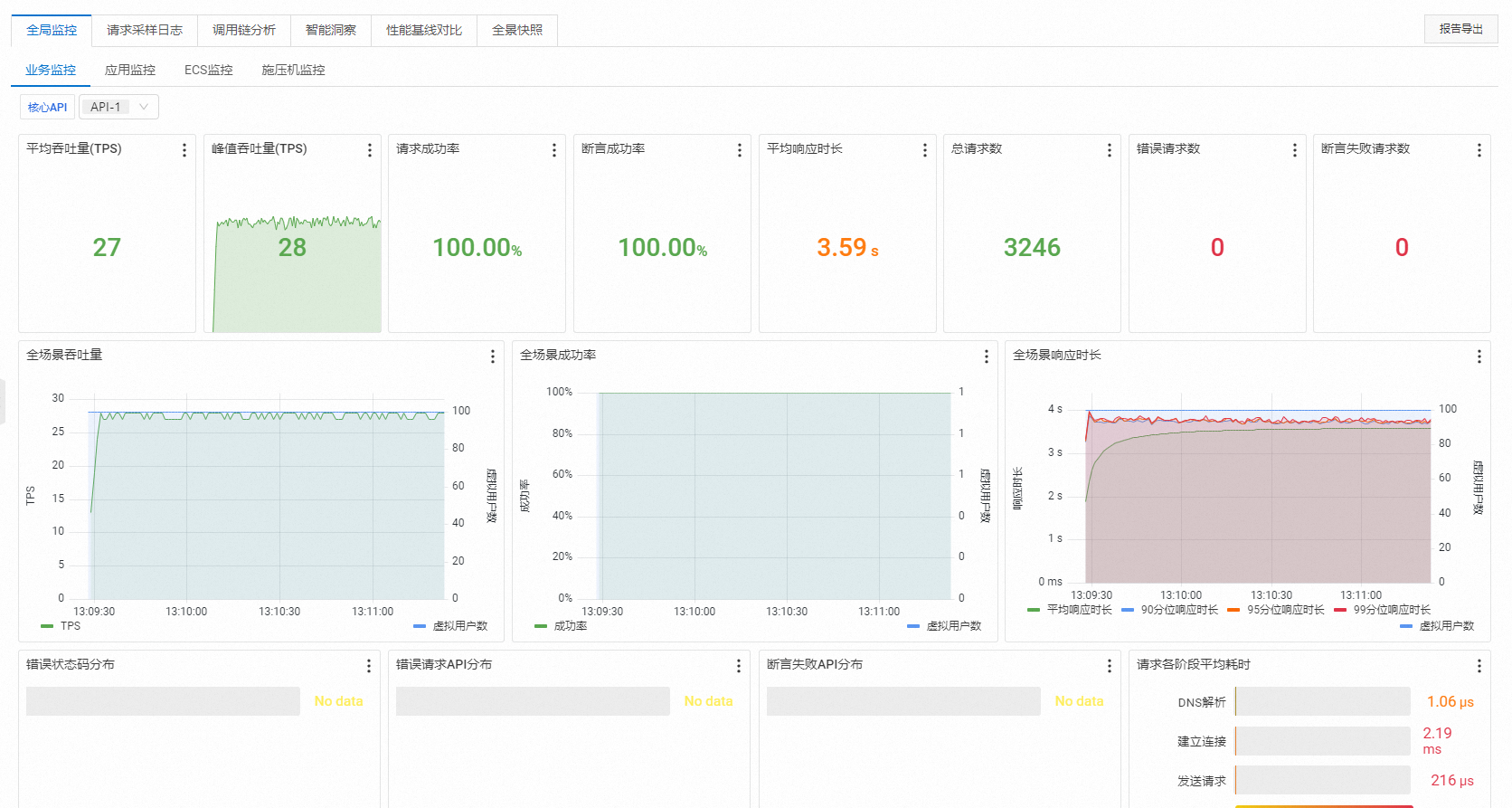This screenshot has width=1512, height=808.
Task: Open the 断言失败API分布 panel more-options menu
Action: pyautogui.click(x=1110, y=666)
